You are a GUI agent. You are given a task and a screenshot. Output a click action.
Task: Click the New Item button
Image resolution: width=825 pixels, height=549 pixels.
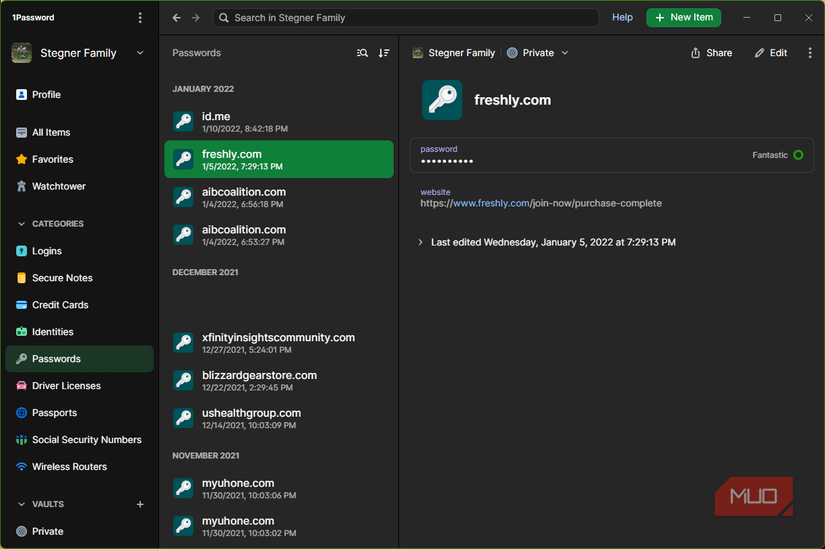pyautogui.click(x=683, y=18)
